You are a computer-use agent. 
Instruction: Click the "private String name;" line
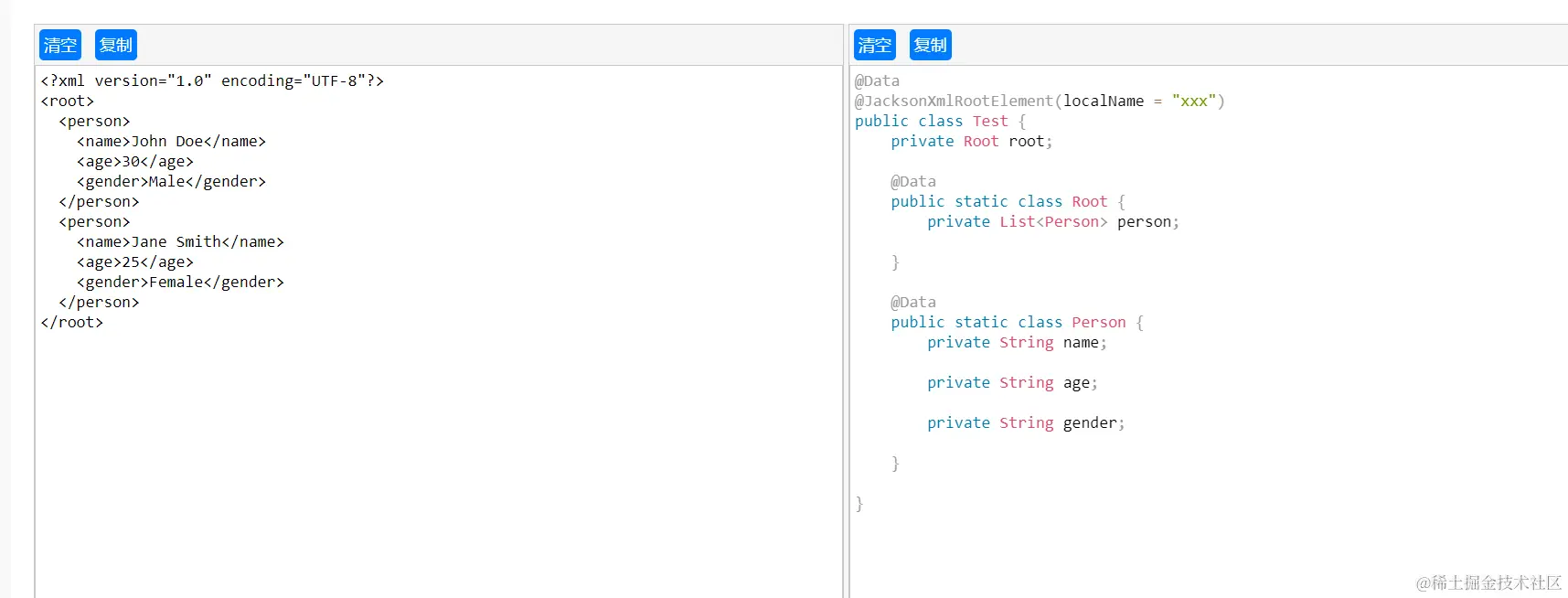click(1017, 342)
